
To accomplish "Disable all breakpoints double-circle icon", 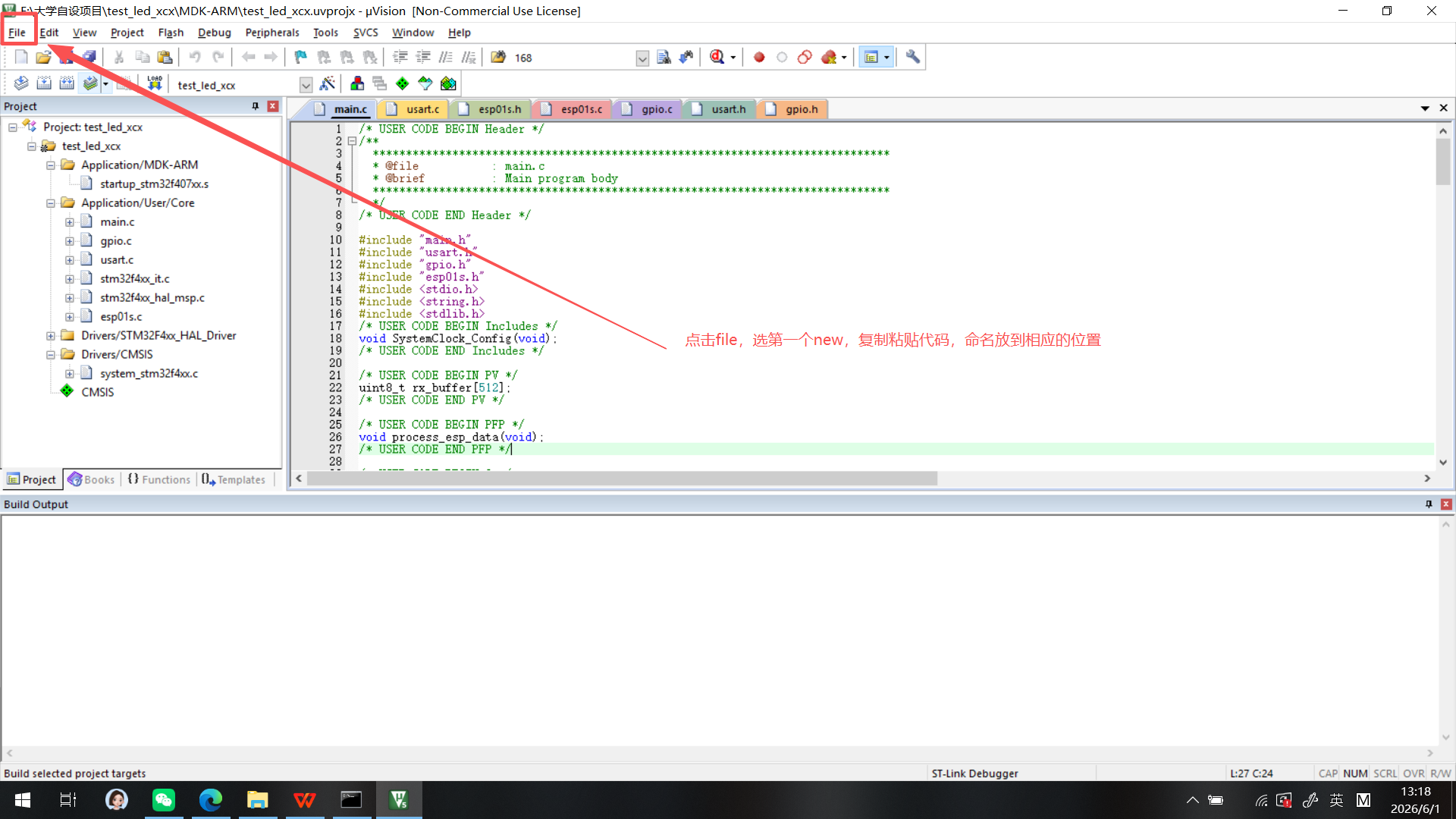I will [805, 57].
